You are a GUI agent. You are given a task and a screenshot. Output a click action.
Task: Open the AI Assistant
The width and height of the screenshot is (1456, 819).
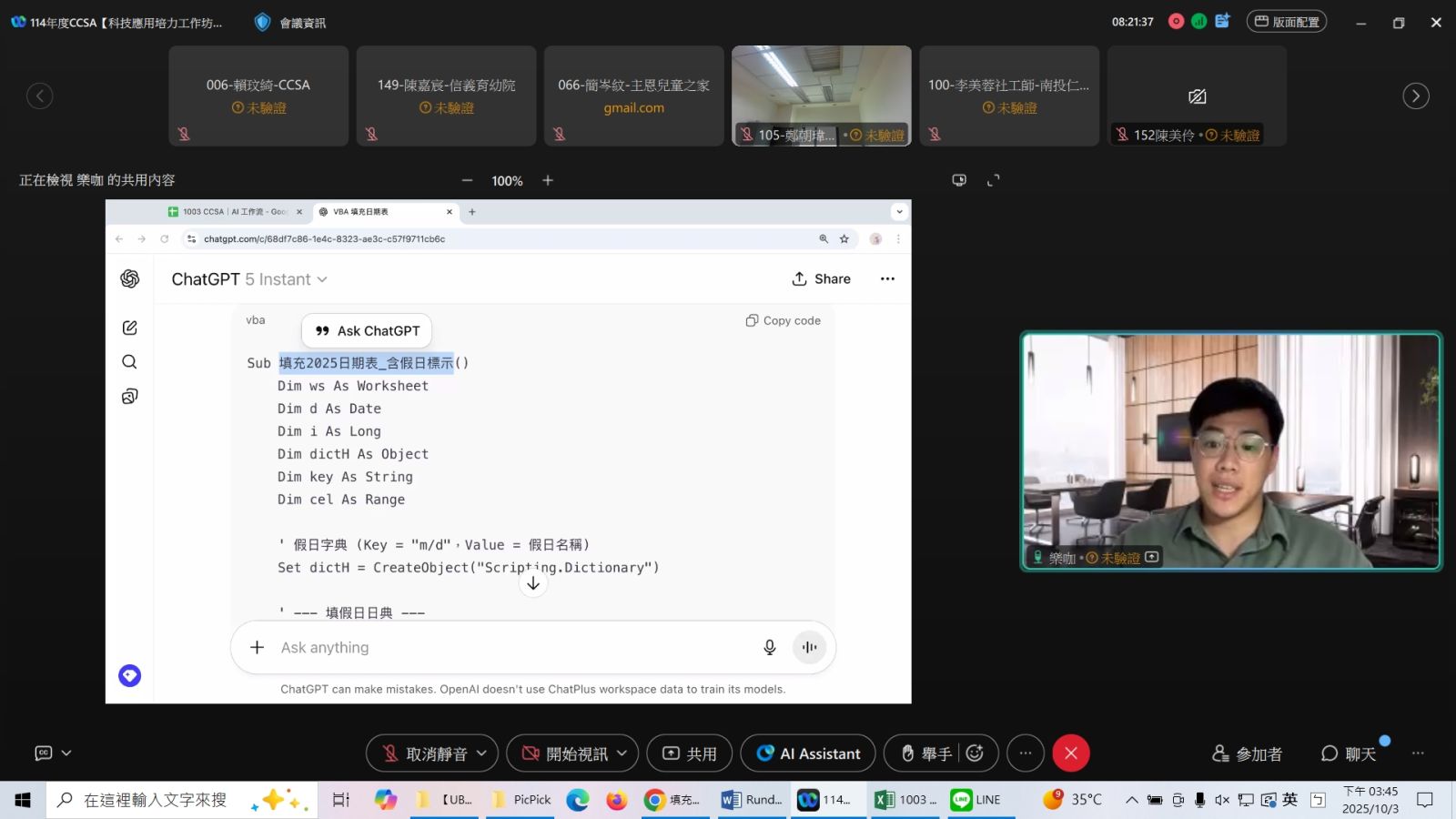coord(808,753)
